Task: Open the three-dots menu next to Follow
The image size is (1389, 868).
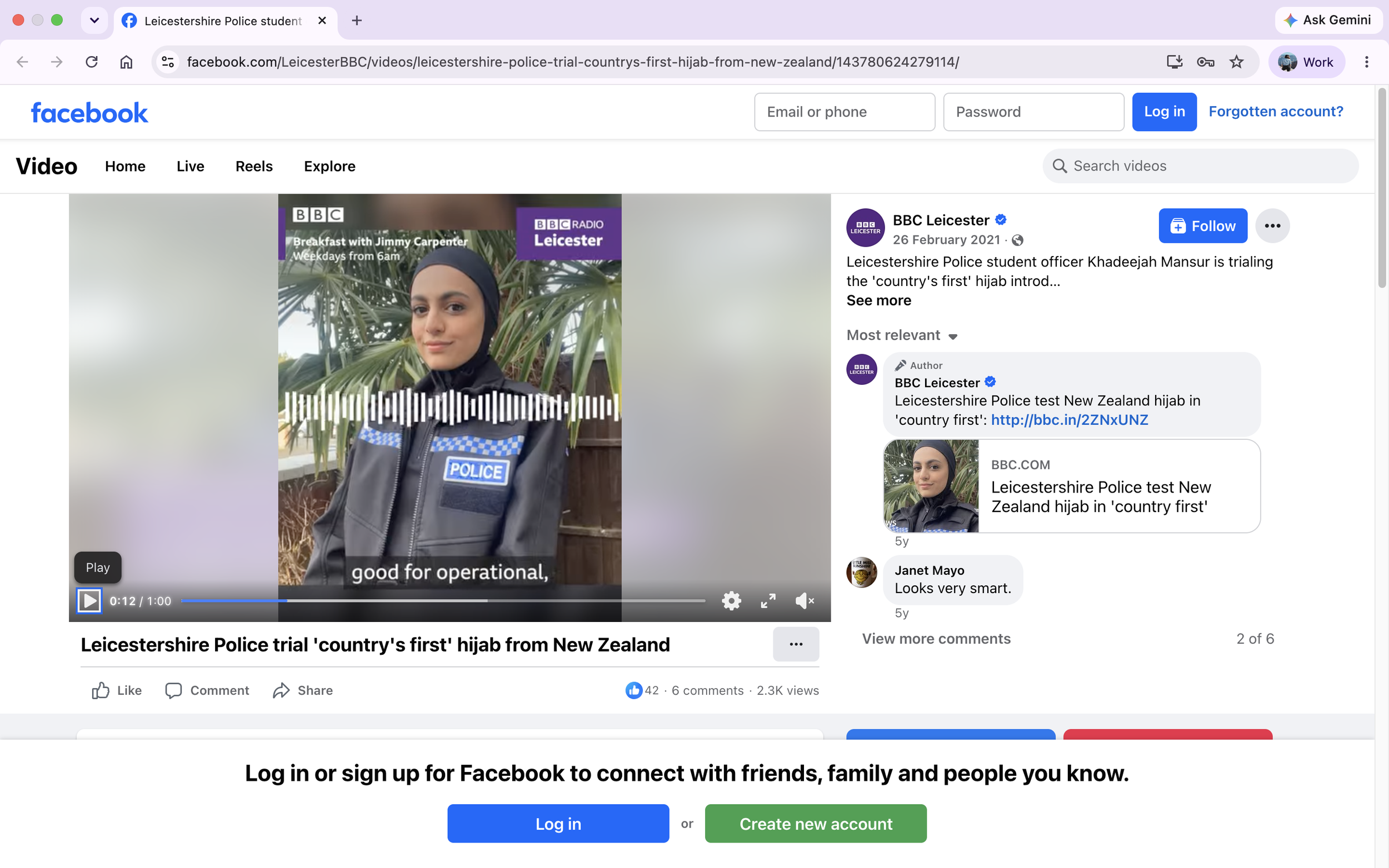Action: tap(1272, 225)
